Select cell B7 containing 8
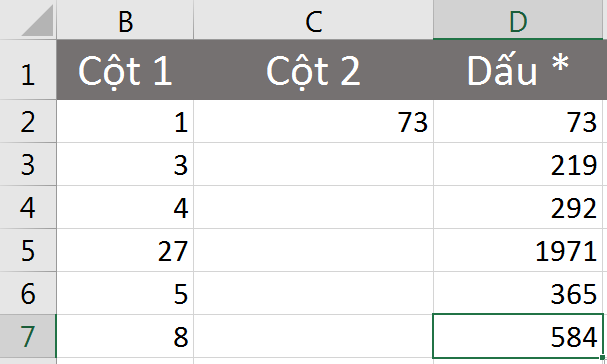 click(x=125, y=337)
